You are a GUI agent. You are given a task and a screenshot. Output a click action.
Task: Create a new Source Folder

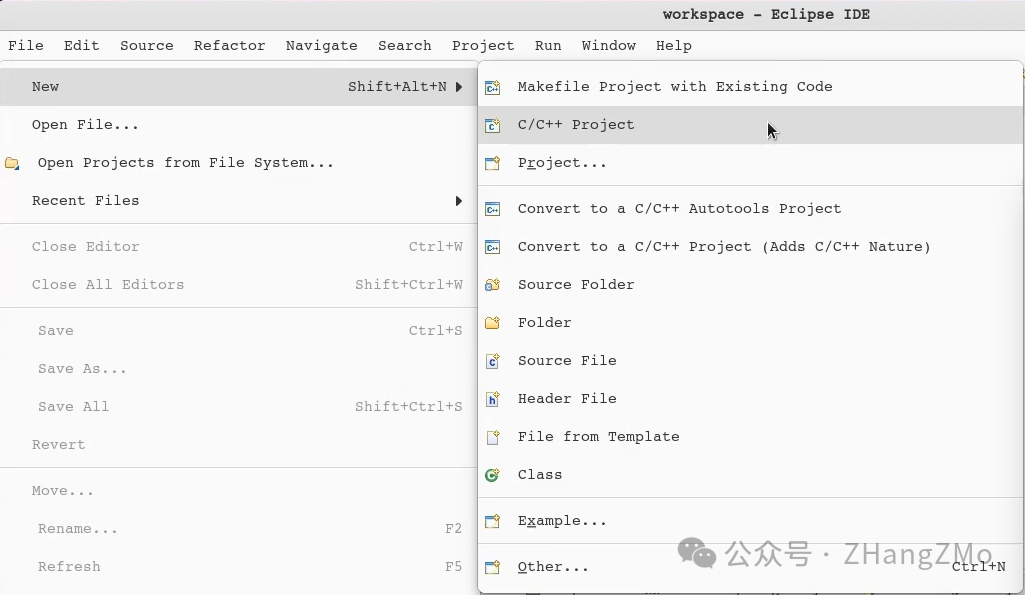point(750,285)
